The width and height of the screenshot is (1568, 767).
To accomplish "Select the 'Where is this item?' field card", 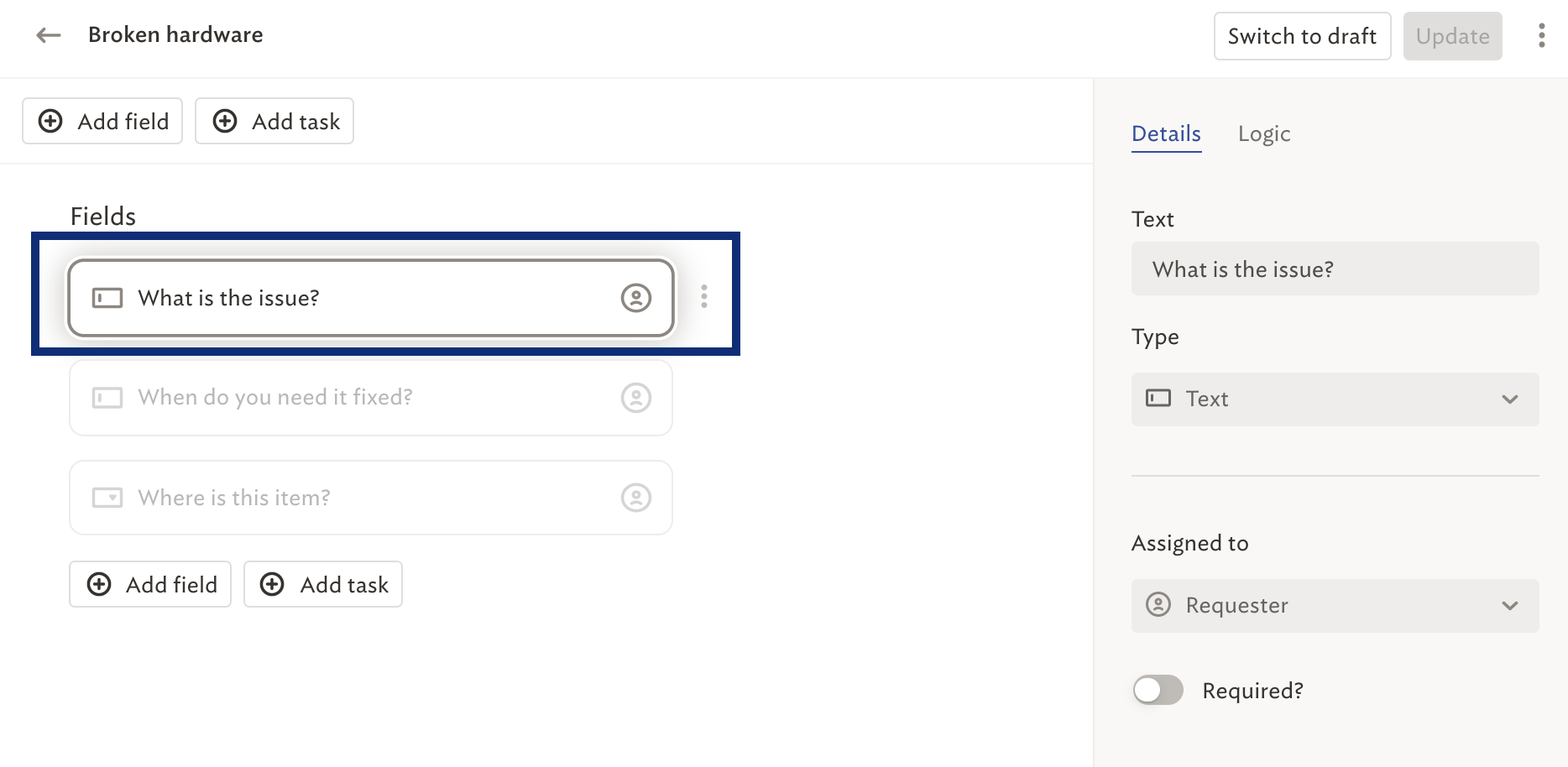I will (371, 498).
